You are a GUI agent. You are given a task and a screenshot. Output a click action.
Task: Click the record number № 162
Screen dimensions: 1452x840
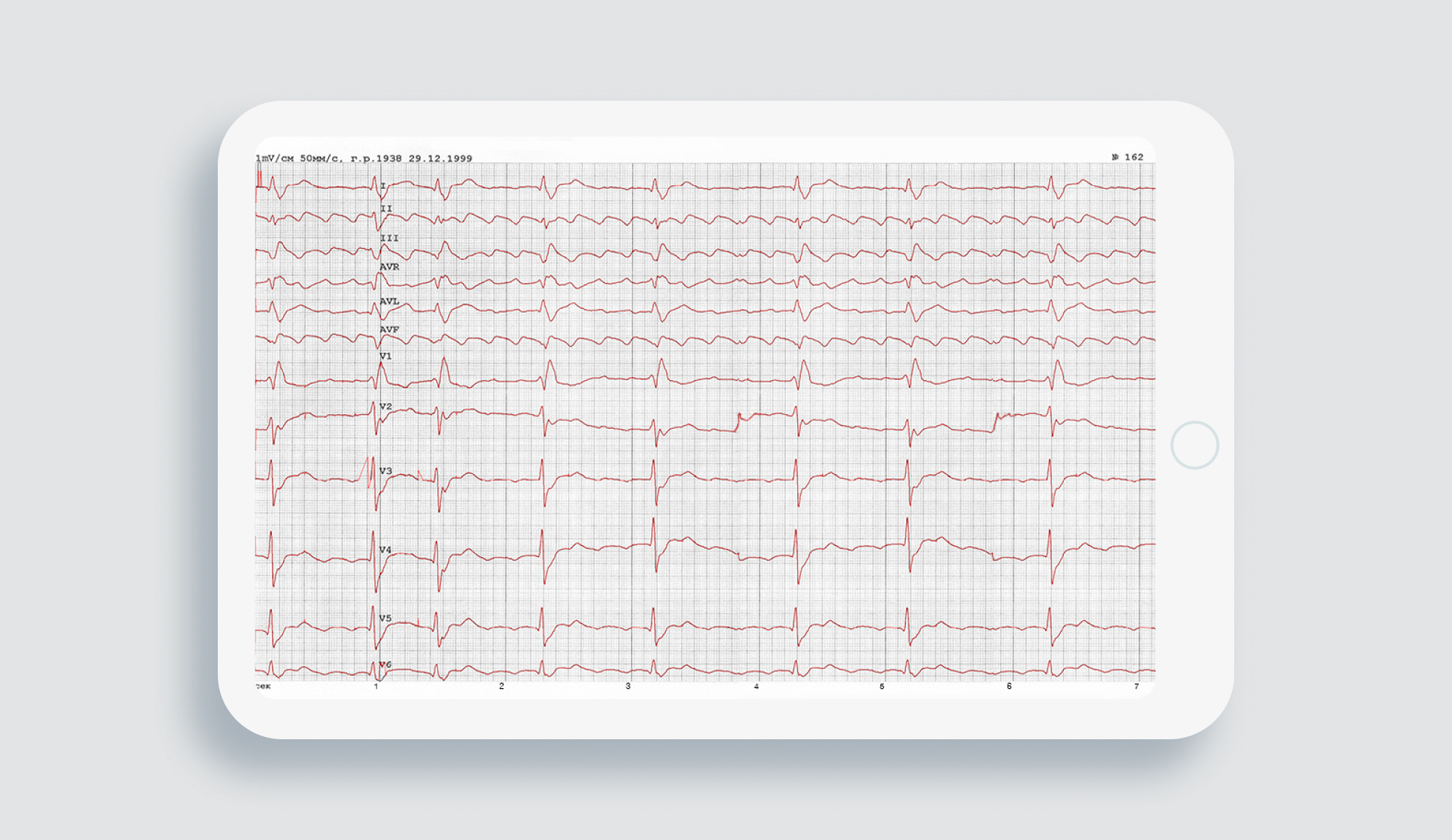(x=1127, y=157)
